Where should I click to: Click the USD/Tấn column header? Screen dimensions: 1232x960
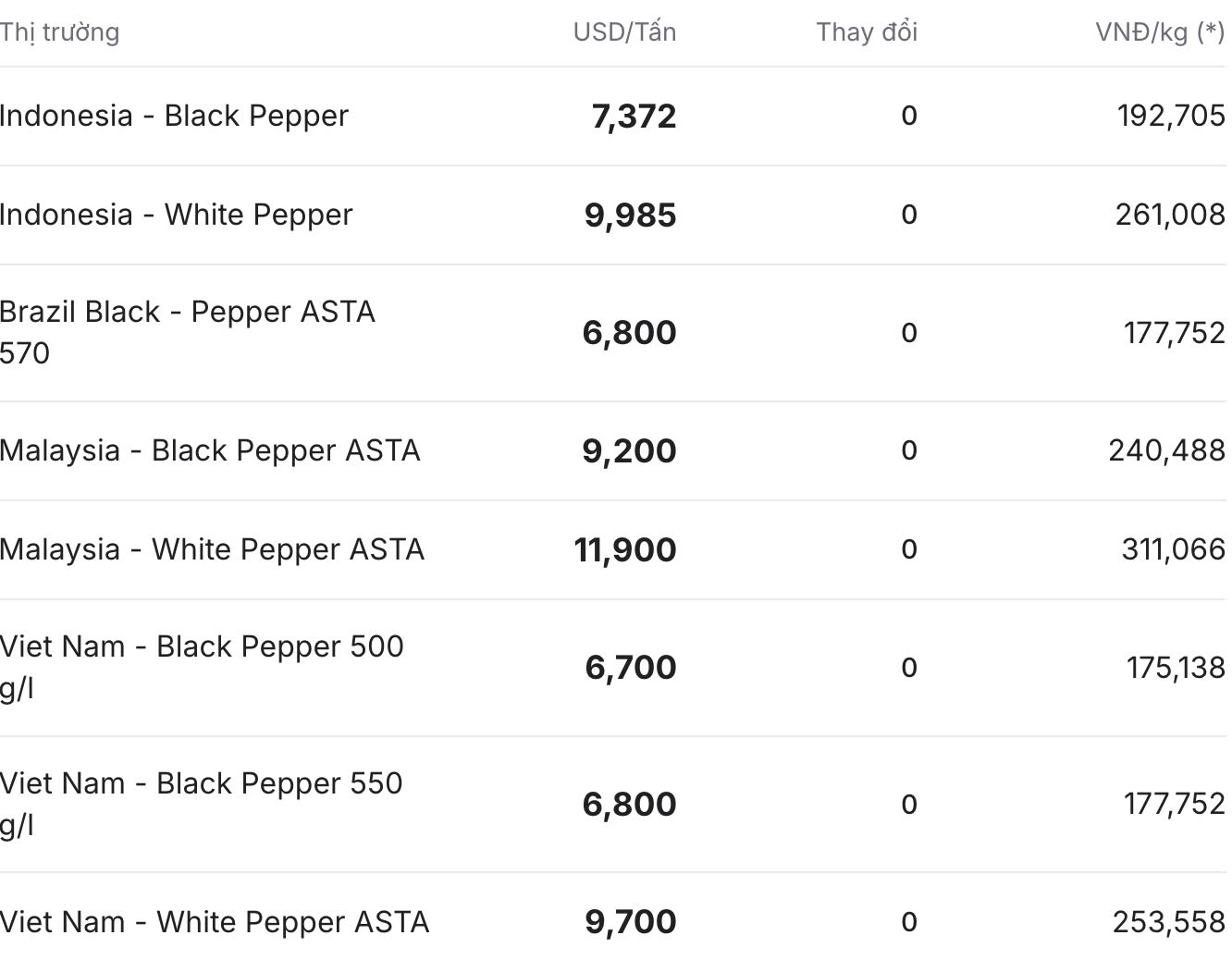tap(624, 32)
